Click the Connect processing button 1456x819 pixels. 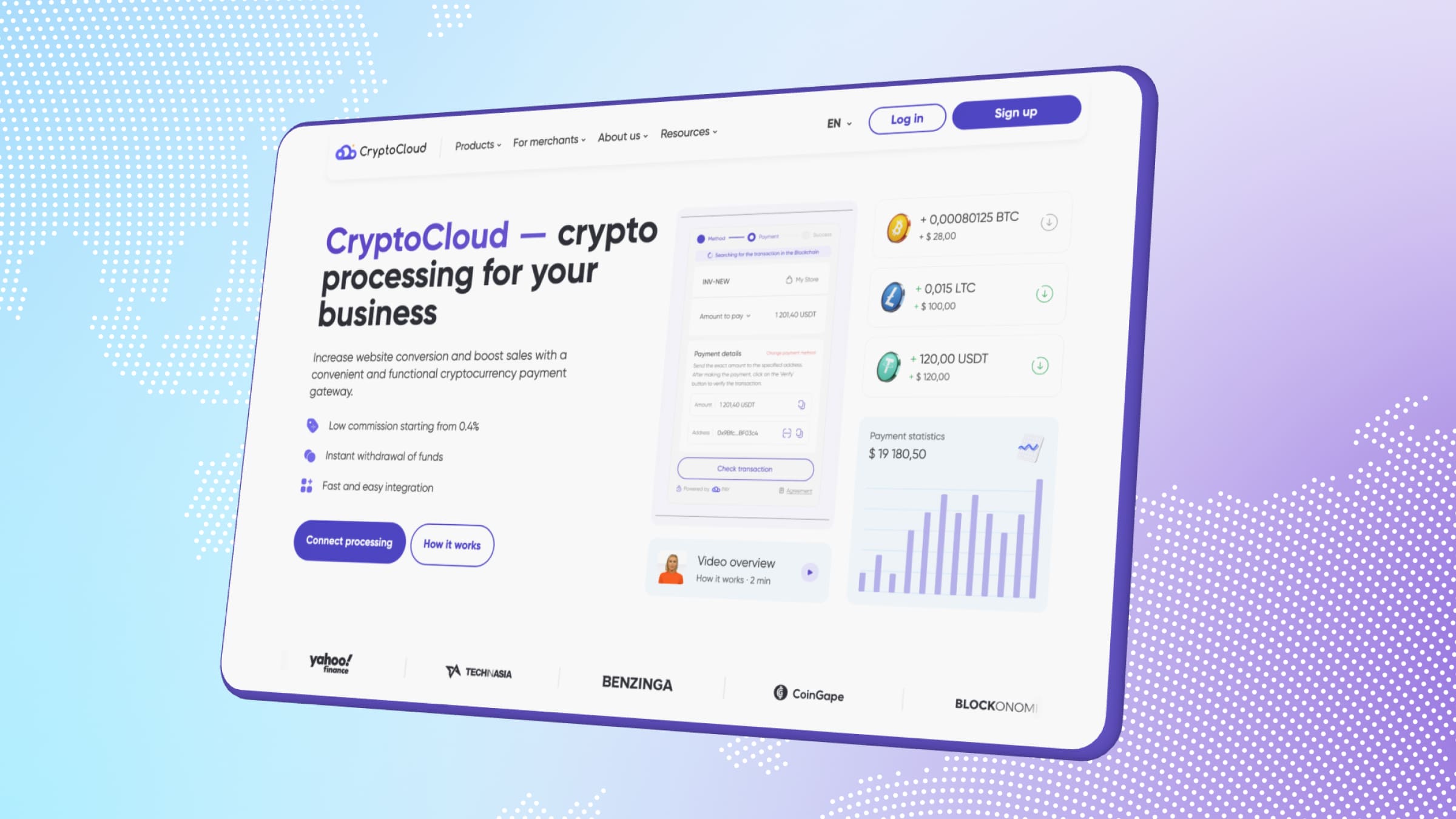point(349,541)
